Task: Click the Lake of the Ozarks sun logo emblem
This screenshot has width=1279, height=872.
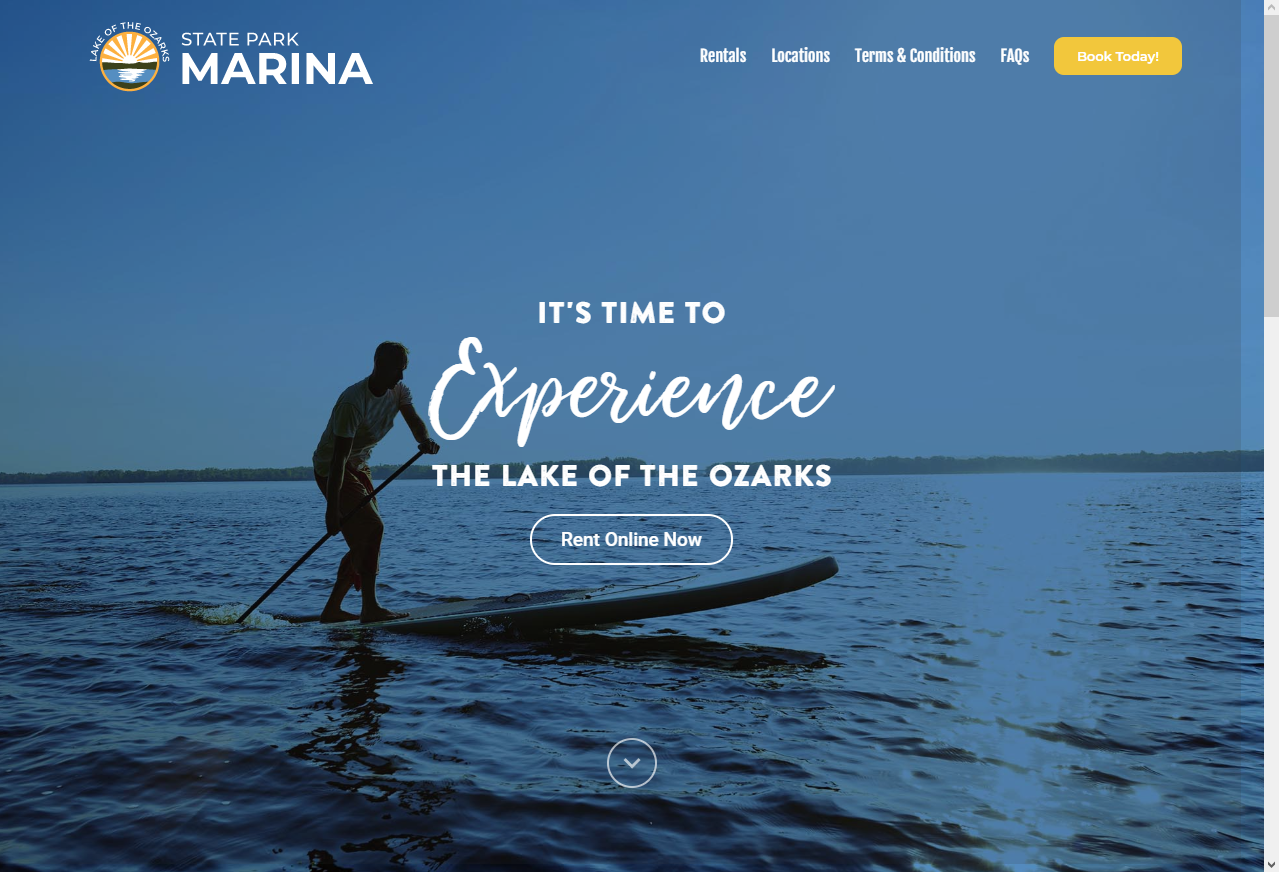Action: coord(130,56)
